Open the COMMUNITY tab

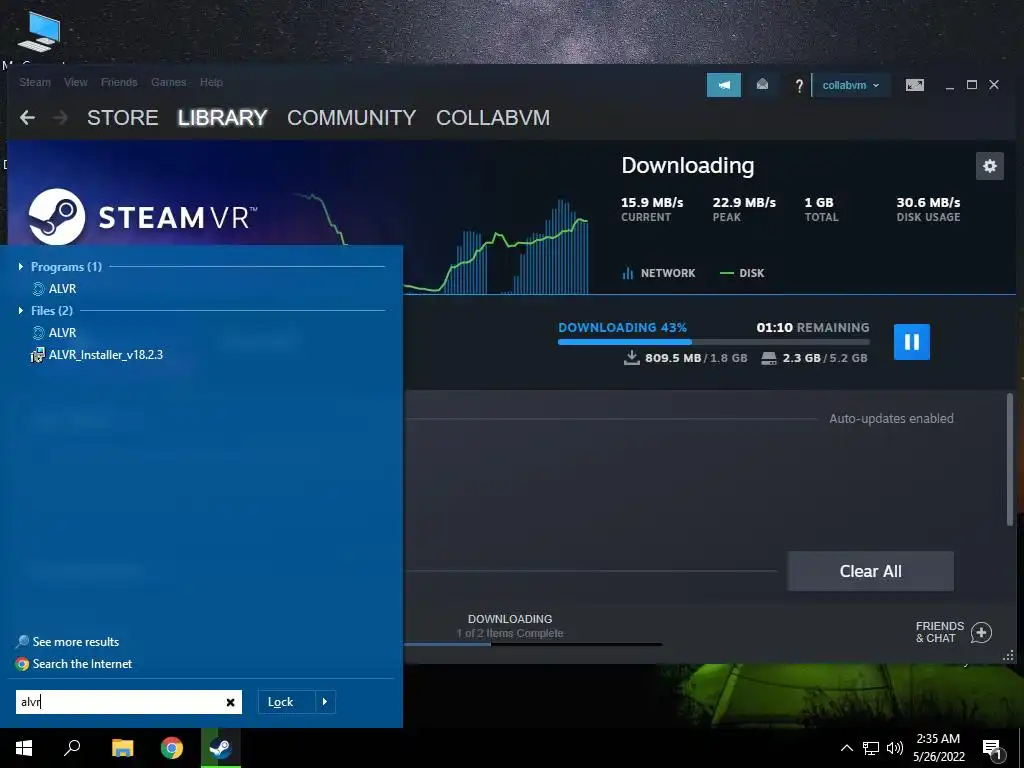click(x=351, y=118)
